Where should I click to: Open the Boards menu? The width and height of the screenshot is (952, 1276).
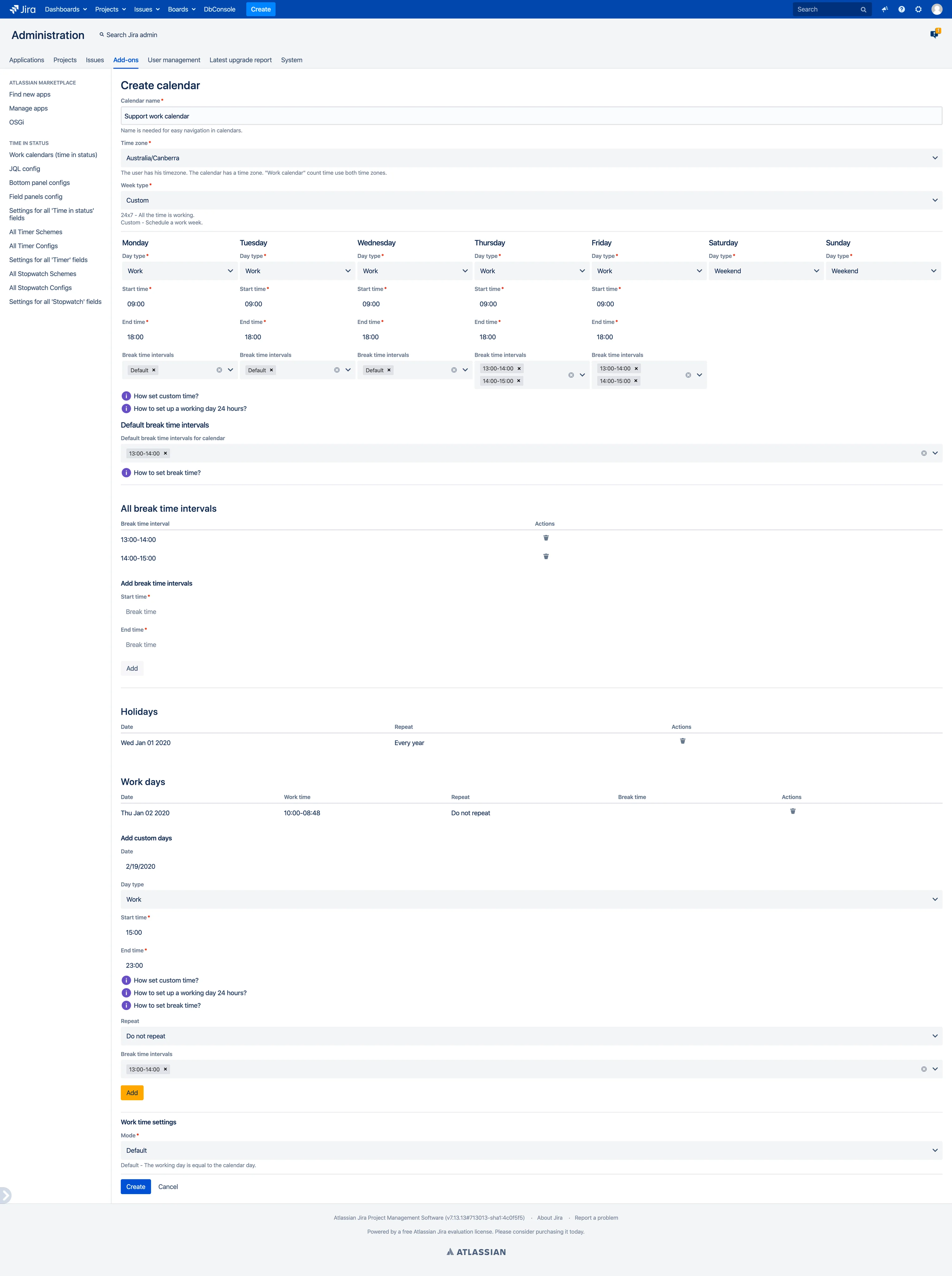tap(182, 9)
